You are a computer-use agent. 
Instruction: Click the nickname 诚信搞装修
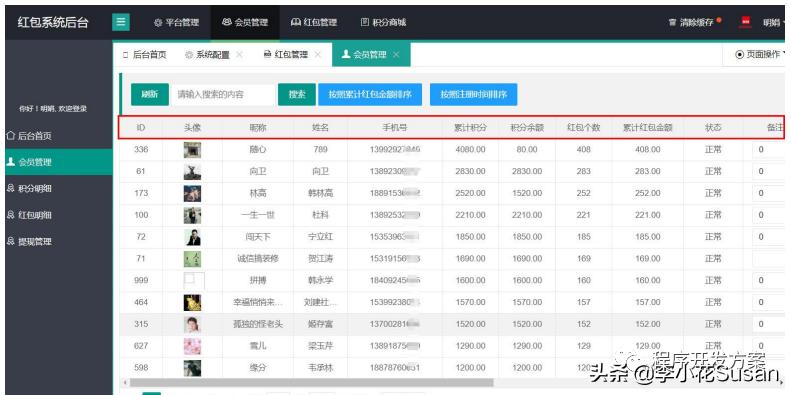pos(258,259)
